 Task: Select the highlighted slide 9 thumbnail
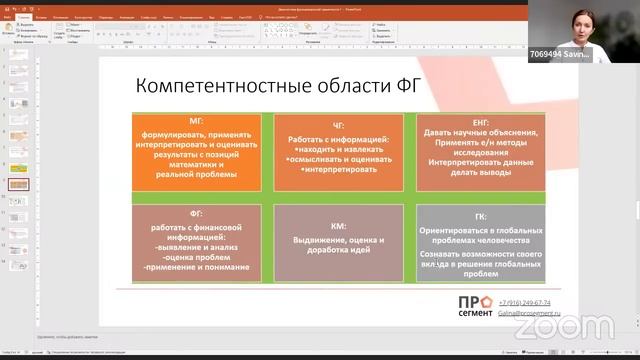click(x=19, y=184)
